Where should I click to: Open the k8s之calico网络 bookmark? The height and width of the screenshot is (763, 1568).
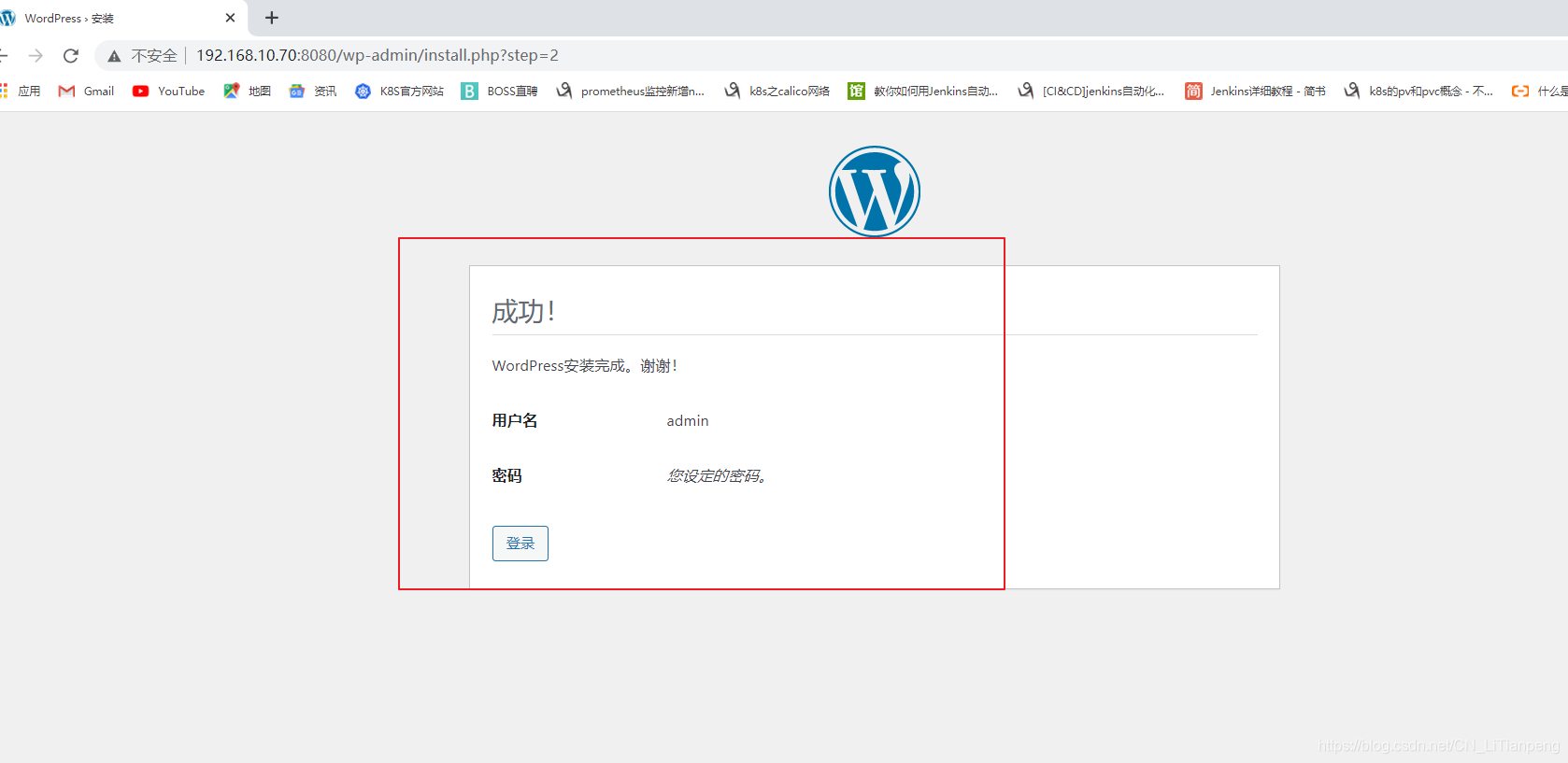point(777,92)
